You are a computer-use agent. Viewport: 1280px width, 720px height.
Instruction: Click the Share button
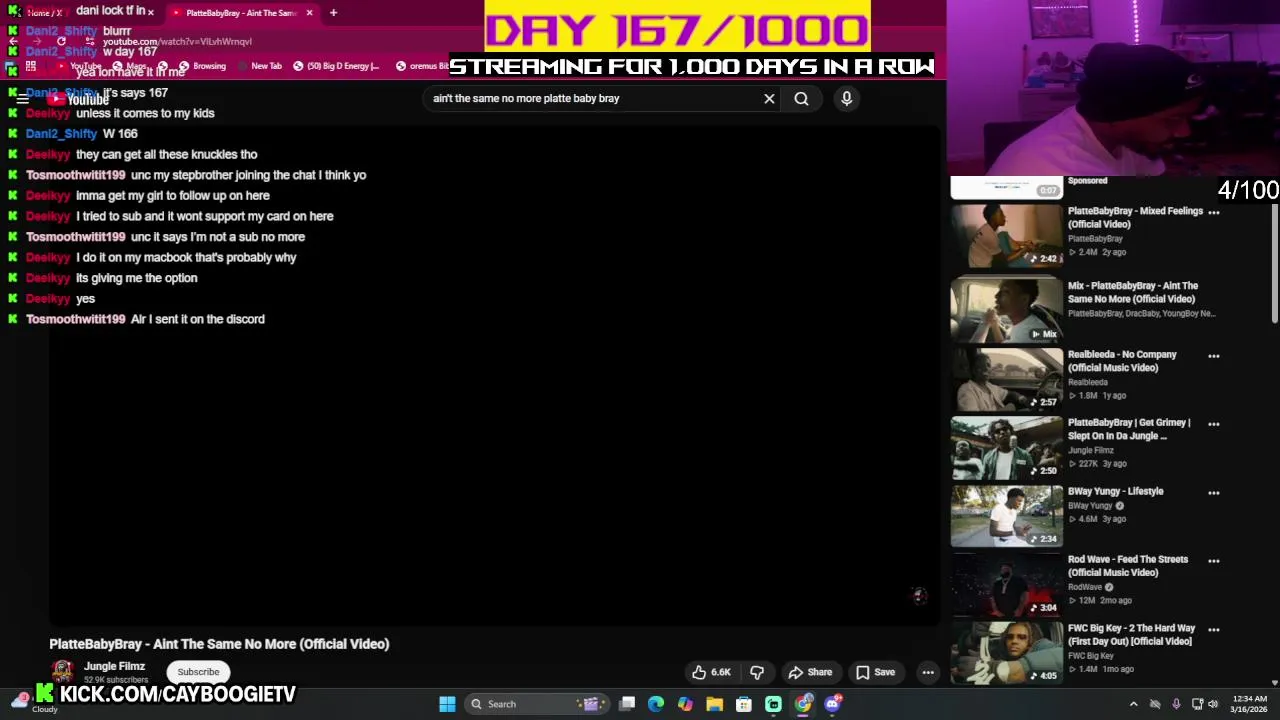tap(810, 672)
